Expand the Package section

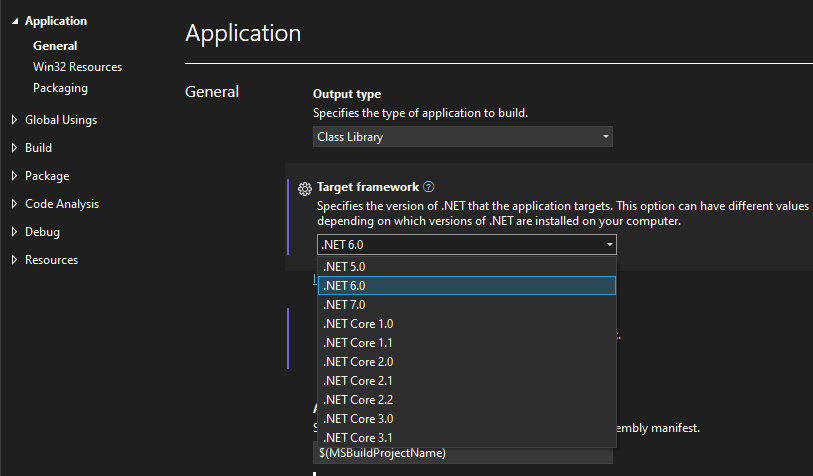(x=15, y=176)
